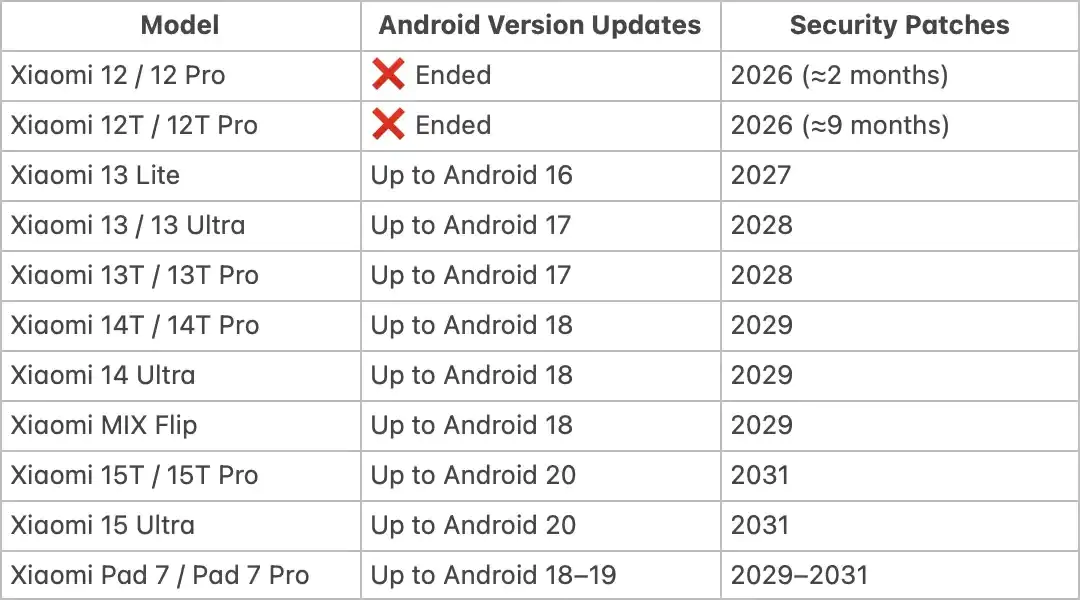Screen dimensions: 1080x600
Task: Select the Xiaomi Pad 7 / Pad 7 Pro cell
Action: (160, 575)
